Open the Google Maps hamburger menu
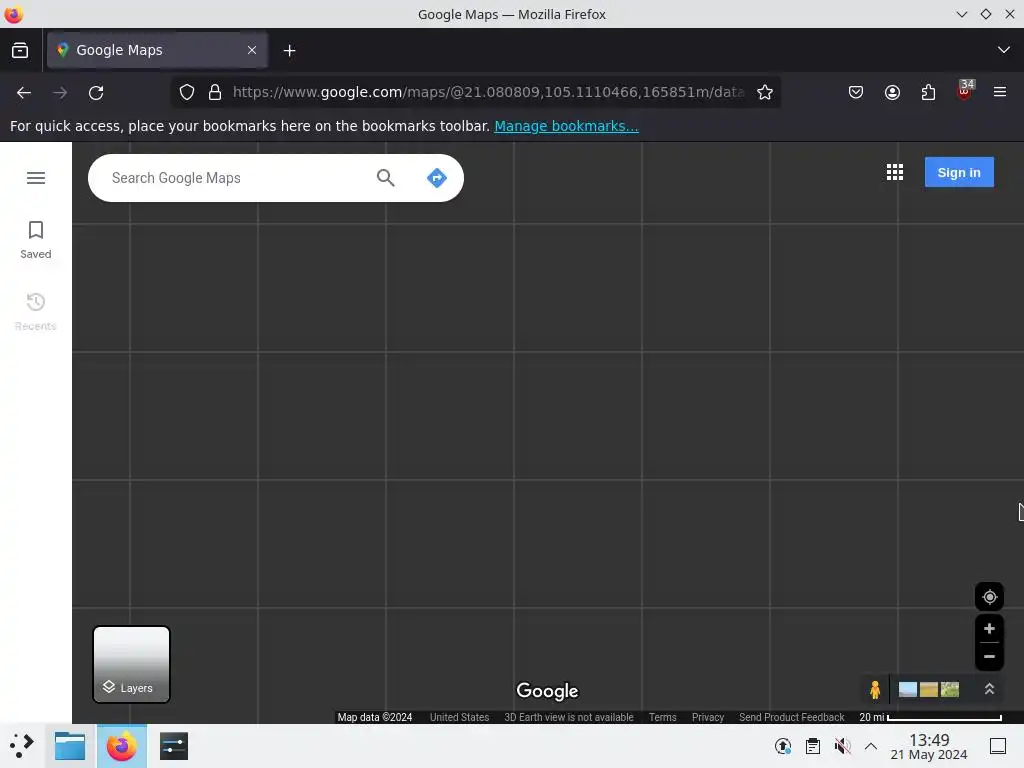Screen dimensions: 1024x768 point(36,178)
